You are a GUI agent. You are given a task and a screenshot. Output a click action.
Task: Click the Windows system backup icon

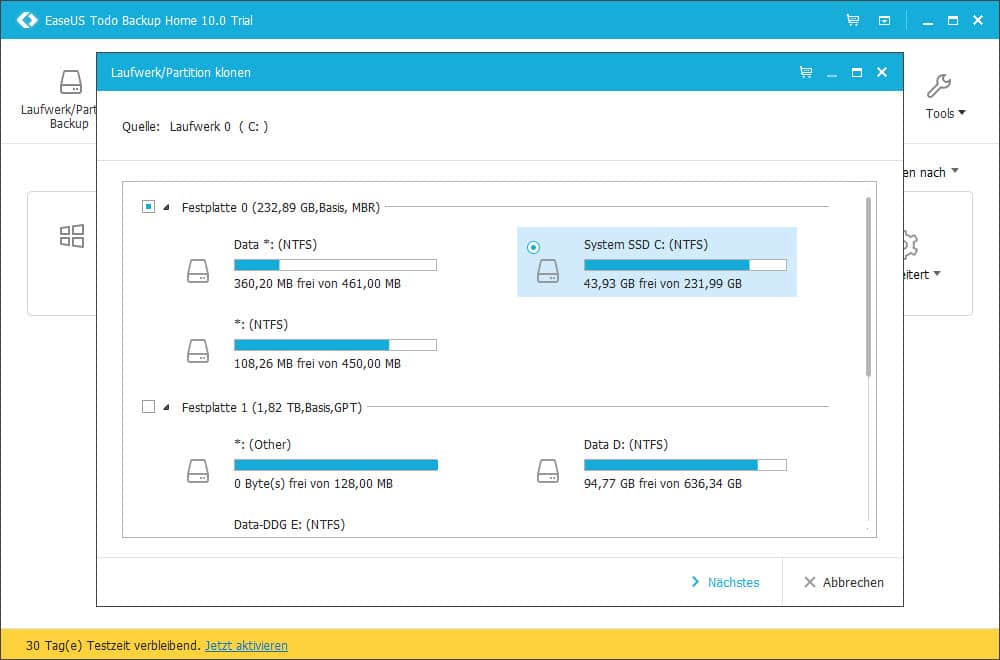pyautogui.click(x=71, y=236)
